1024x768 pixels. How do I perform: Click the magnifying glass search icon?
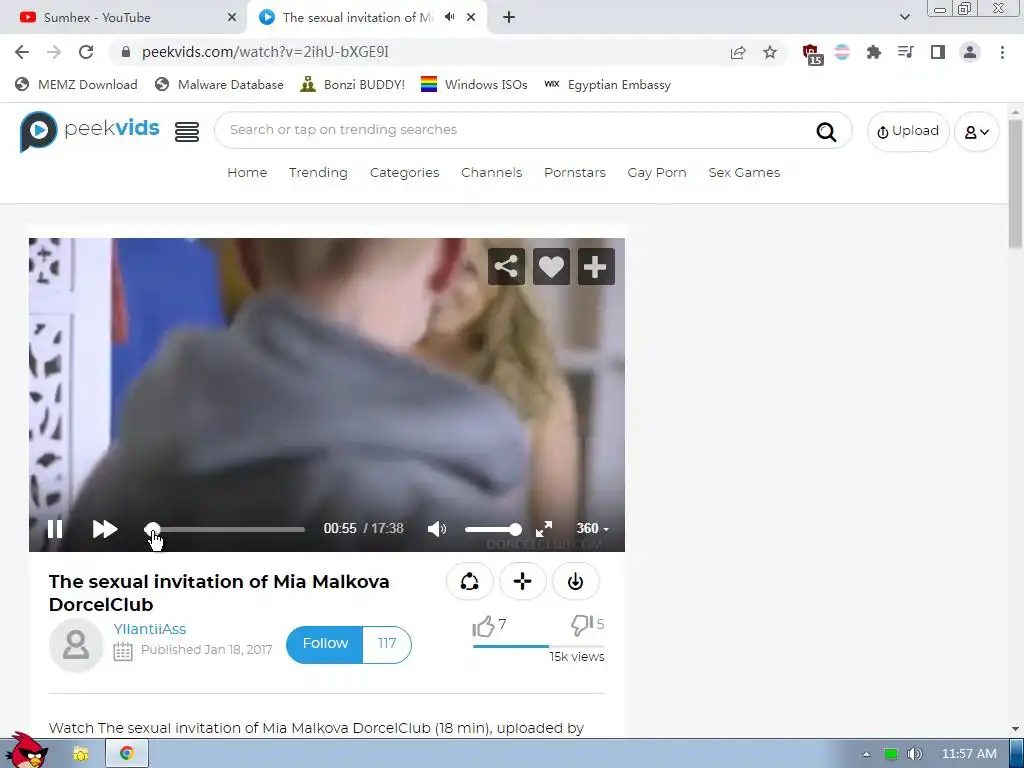pos(827,131)
